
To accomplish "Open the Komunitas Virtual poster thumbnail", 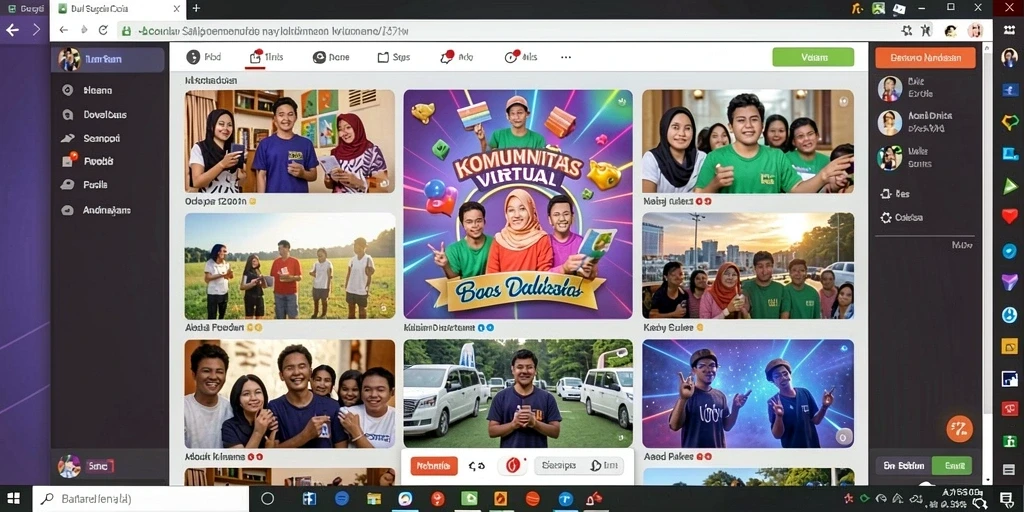I will click(x=518, y=204).
